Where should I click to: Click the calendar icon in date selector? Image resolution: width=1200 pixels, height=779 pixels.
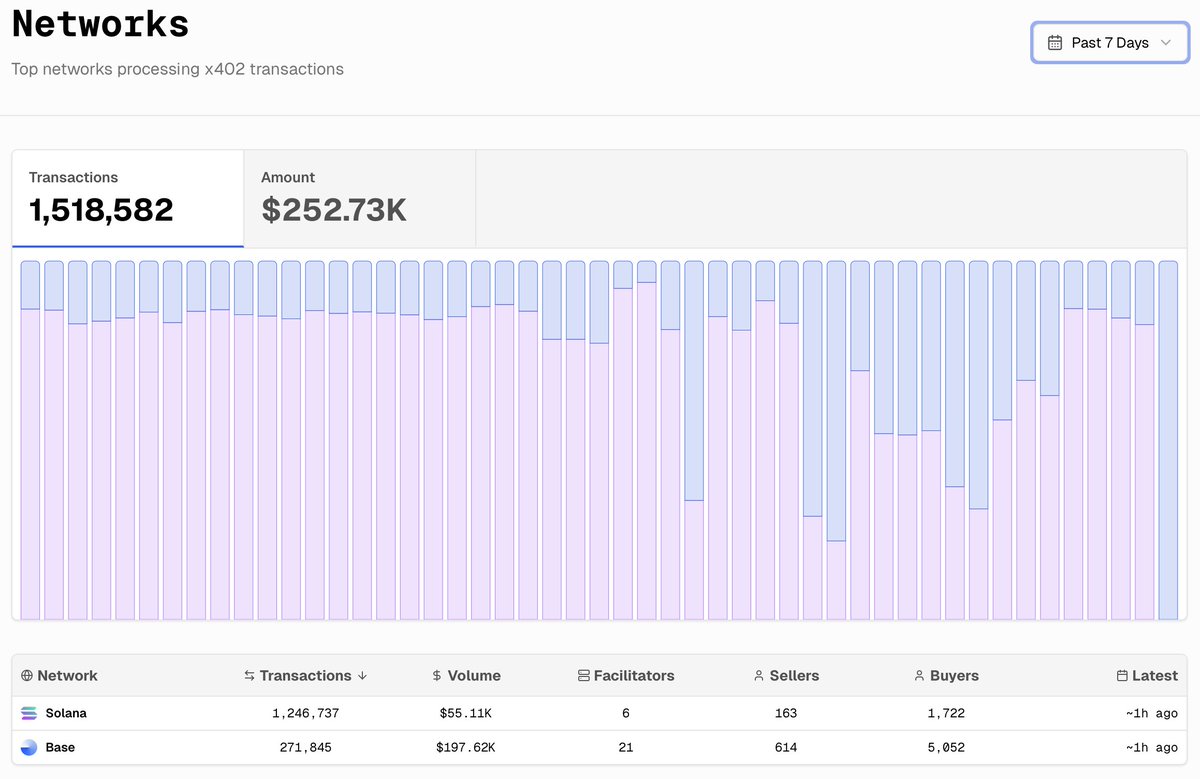coord(1055,43)
